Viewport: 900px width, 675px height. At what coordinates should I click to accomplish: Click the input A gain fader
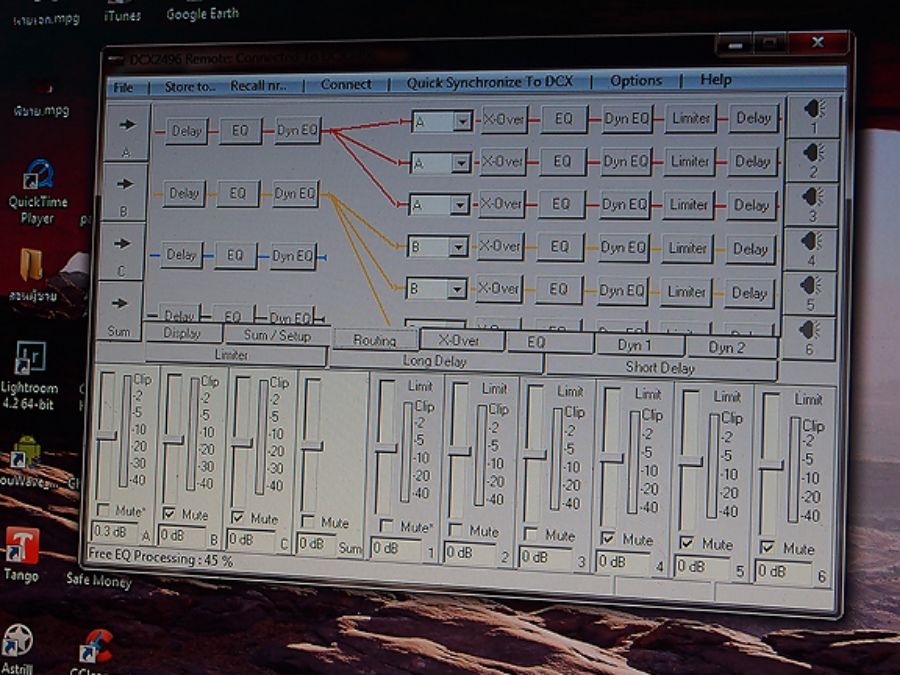coord(107,434)
